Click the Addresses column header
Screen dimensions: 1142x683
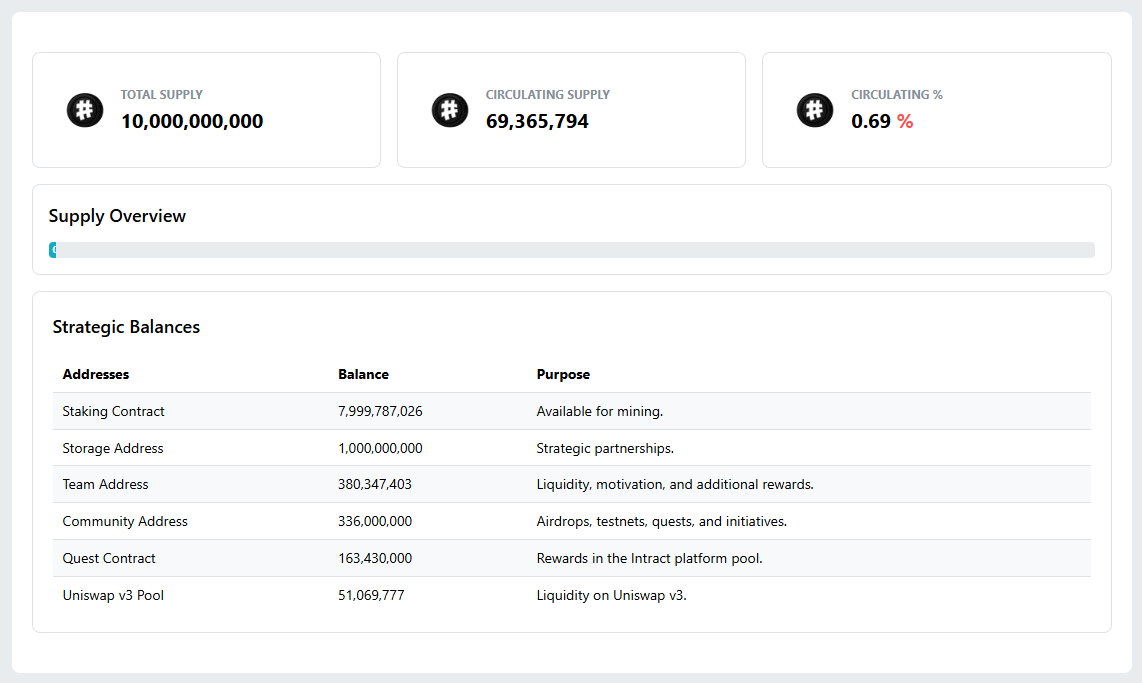pyautogui.click(x=95, y=374)
